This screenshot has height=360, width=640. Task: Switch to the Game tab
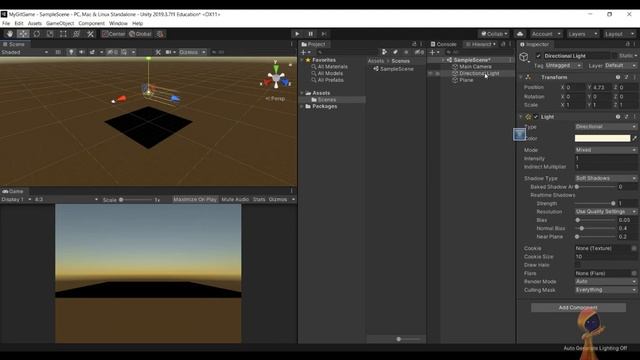click(13, 191)
